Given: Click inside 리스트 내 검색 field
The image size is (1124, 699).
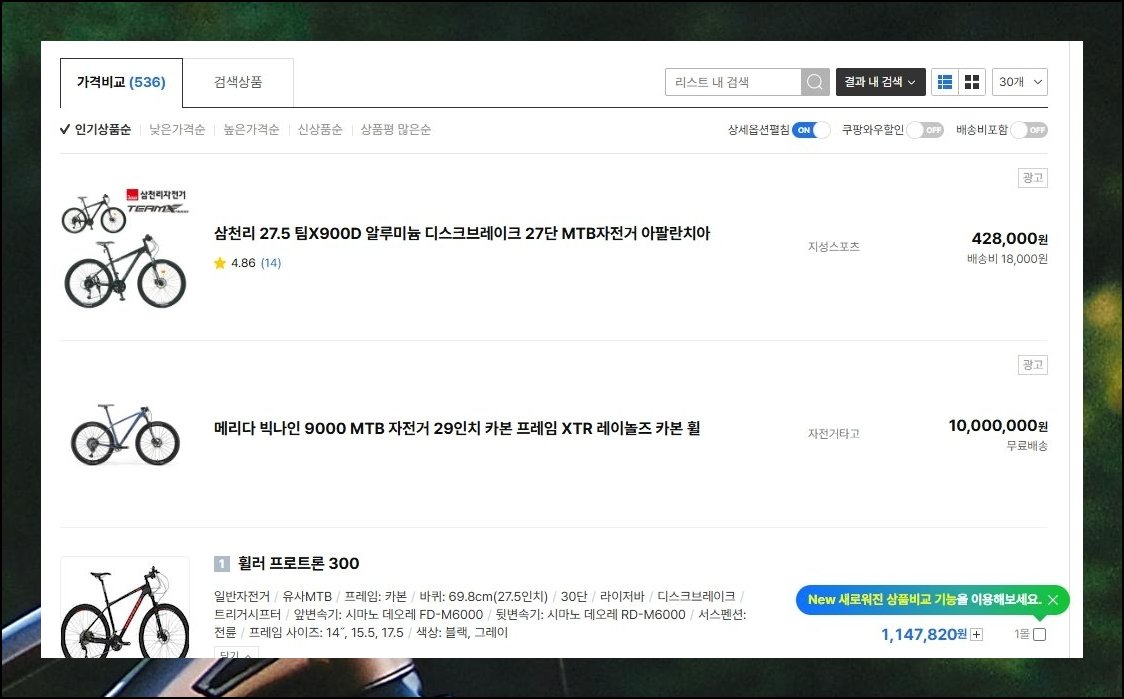Looking at the screenshot, I should click(x=733, y=82).
